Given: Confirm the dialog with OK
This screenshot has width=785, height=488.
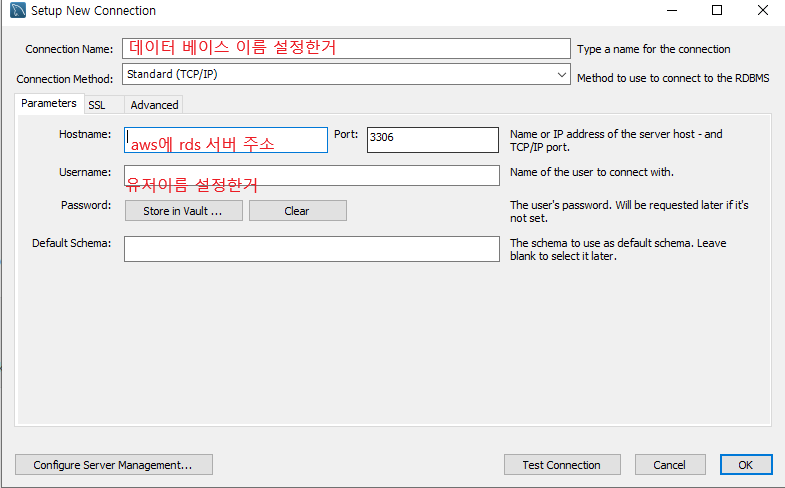Looking at the screenshot, I should 746,465.
